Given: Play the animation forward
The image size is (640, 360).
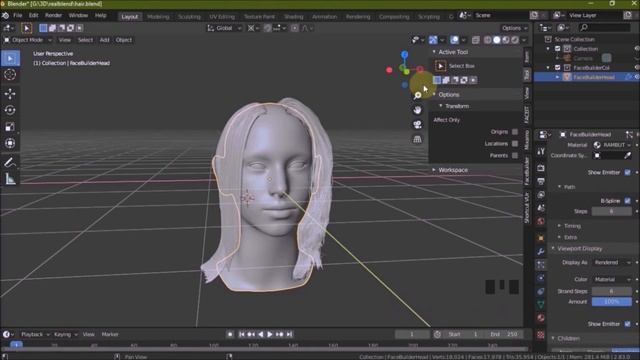Looking at the screenshot, I should coord(270,334).
